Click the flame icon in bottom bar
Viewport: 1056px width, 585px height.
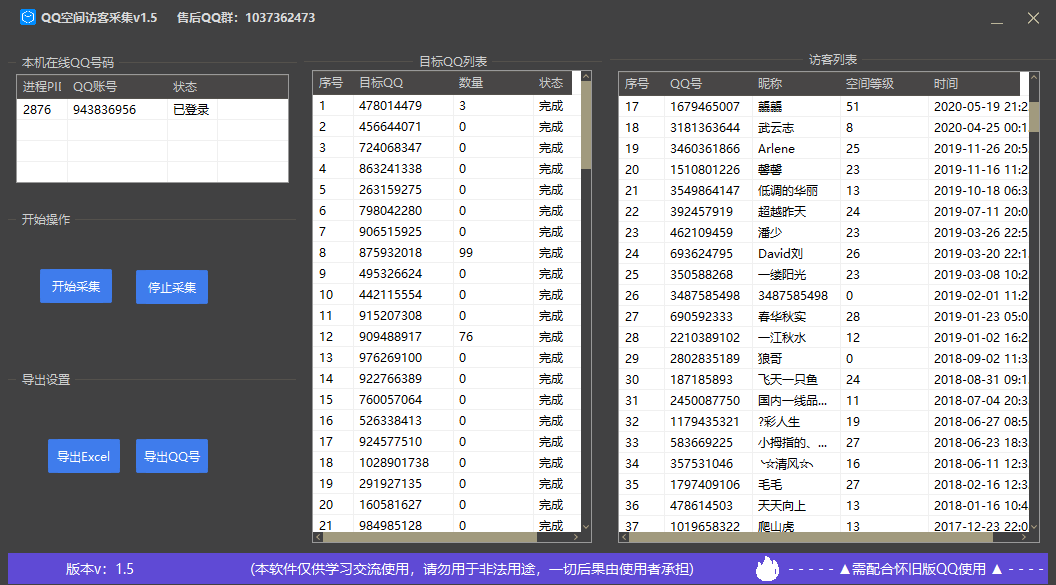click(x=767, y=569)
